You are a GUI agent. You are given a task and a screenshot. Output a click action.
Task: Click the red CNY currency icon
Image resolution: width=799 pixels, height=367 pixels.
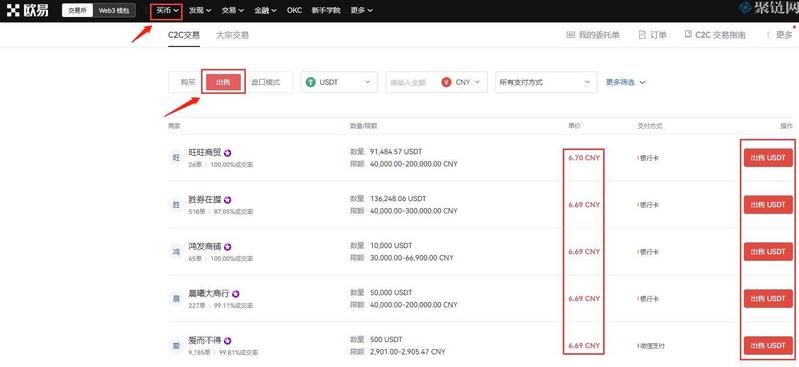[447, 82]
